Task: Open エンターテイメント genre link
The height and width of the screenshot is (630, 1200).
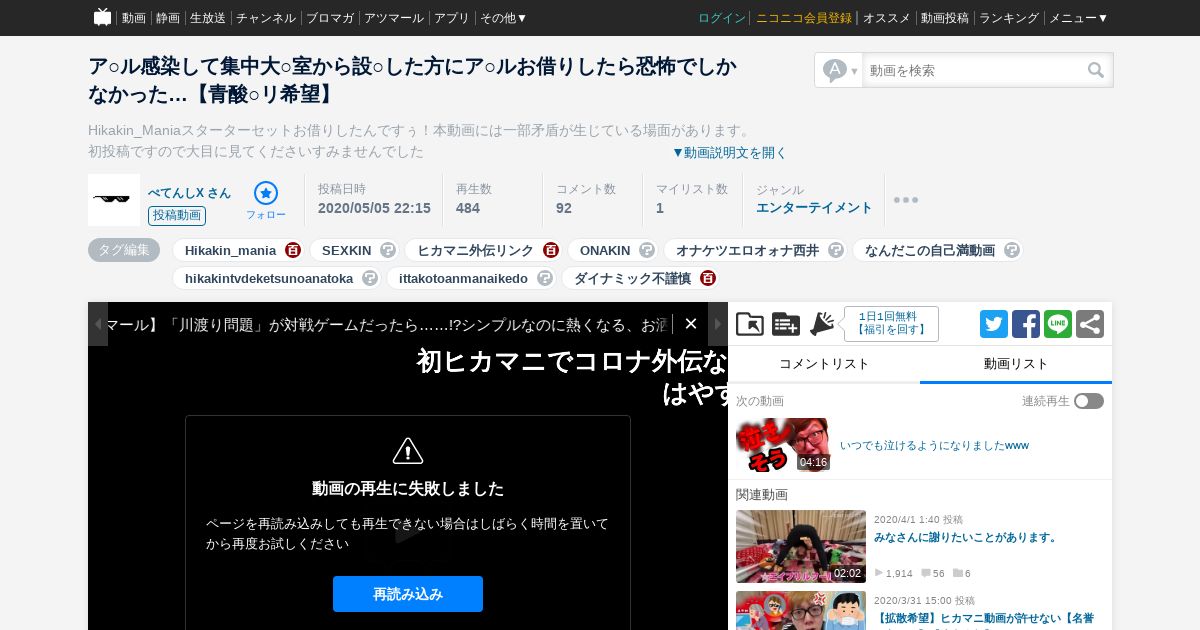Action: coord(814,208)
